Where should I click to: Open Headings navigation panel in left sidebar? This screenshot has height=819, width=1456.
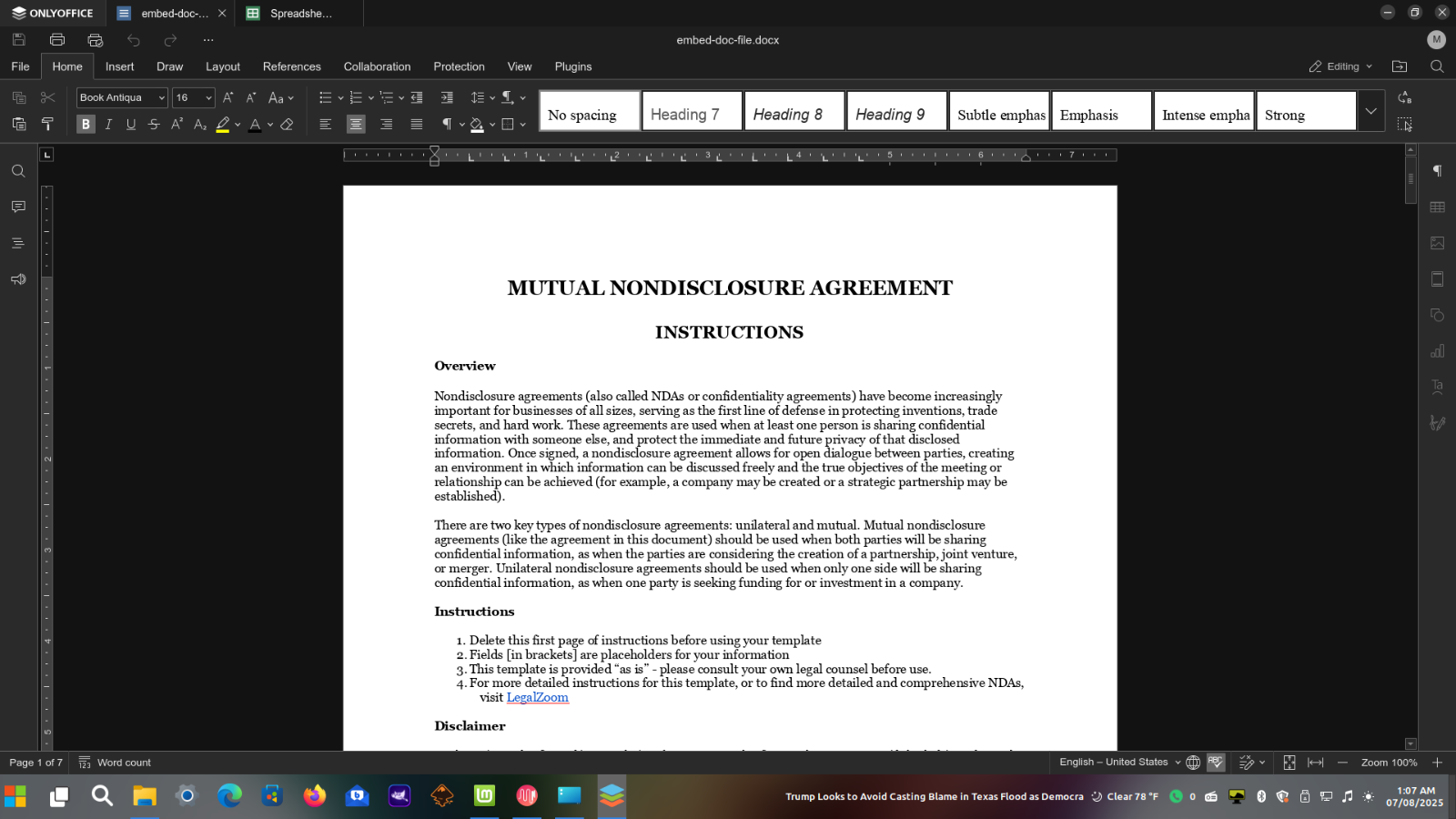click(18, 243)
